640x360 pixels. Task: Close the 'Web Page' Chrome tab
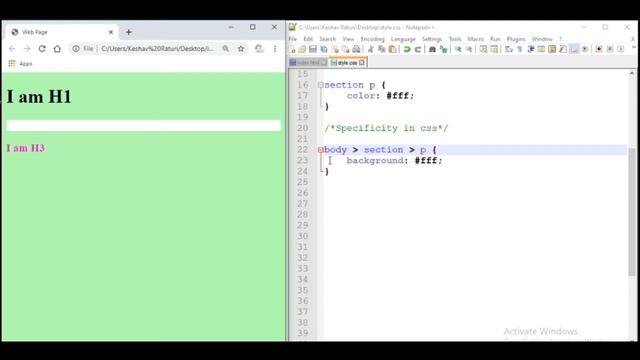pos(111,32)
